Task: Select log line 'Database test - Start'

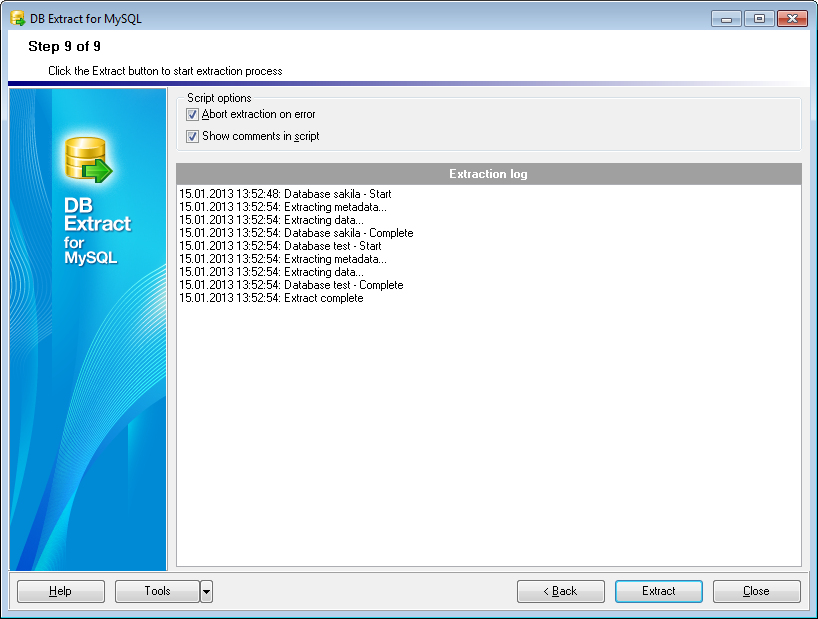Action: coord(281,246)
